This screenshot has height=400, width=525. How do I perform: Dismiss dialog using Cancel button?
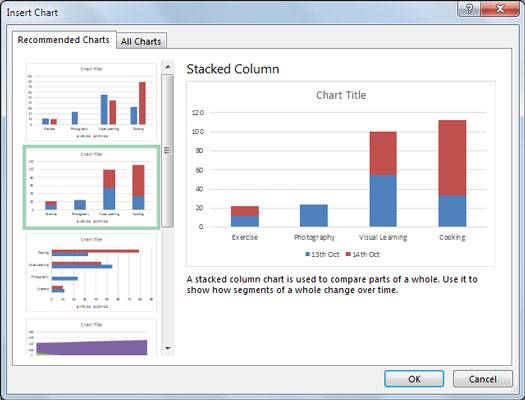click(x=482, y=379)
